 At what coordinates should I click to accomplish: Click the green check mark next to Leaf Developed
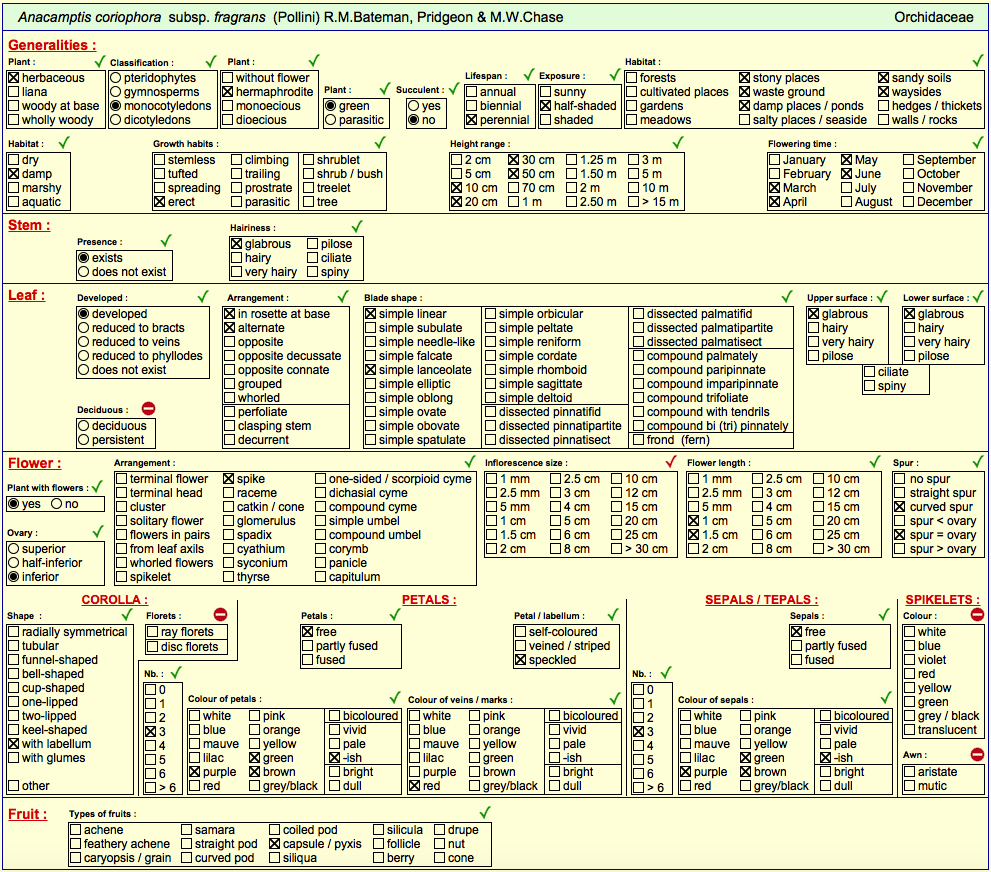pyautogui.click(x=203, y=297)
